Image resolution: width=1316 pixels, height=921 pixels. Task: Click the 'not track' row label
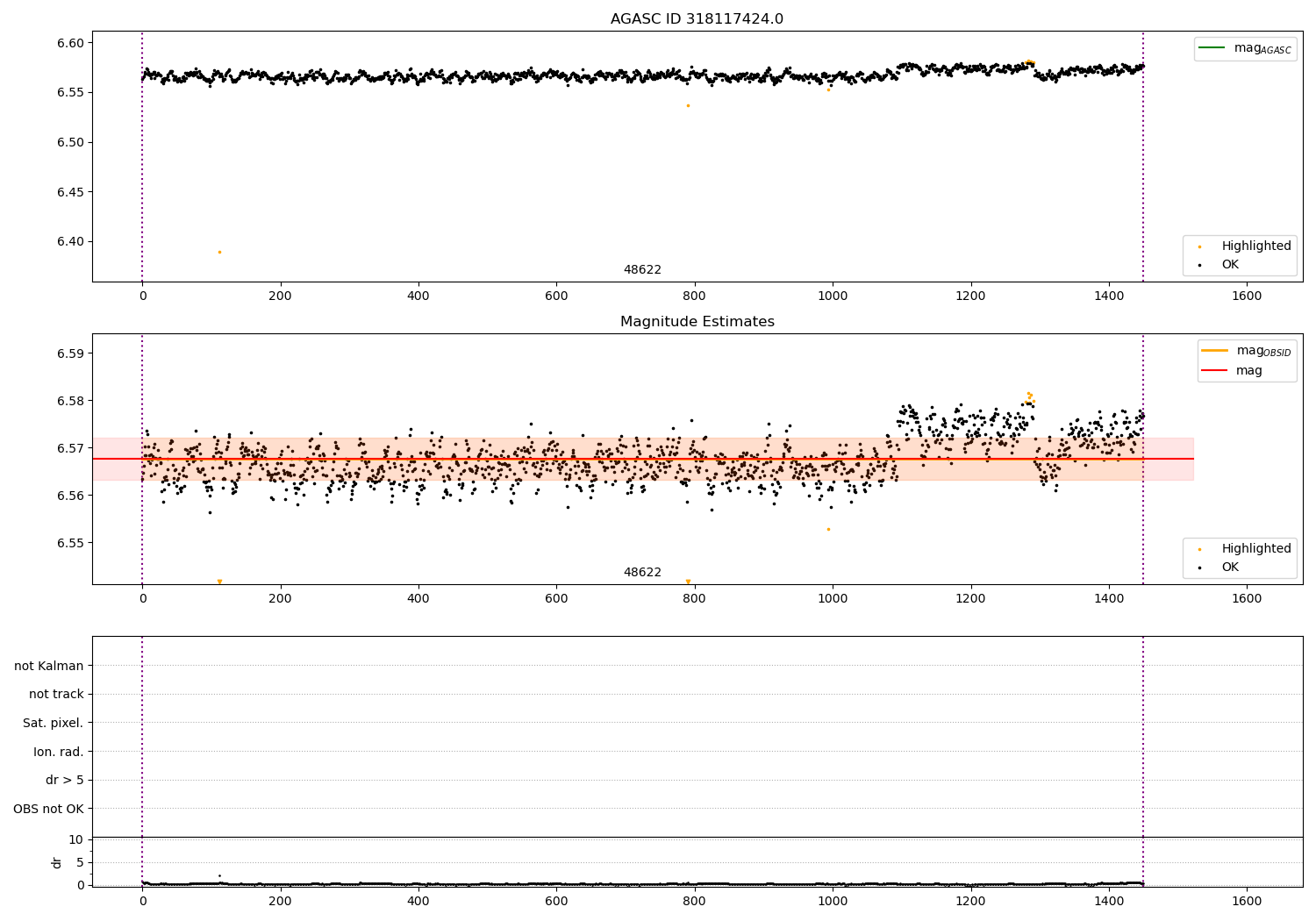(x=56, y=695)
